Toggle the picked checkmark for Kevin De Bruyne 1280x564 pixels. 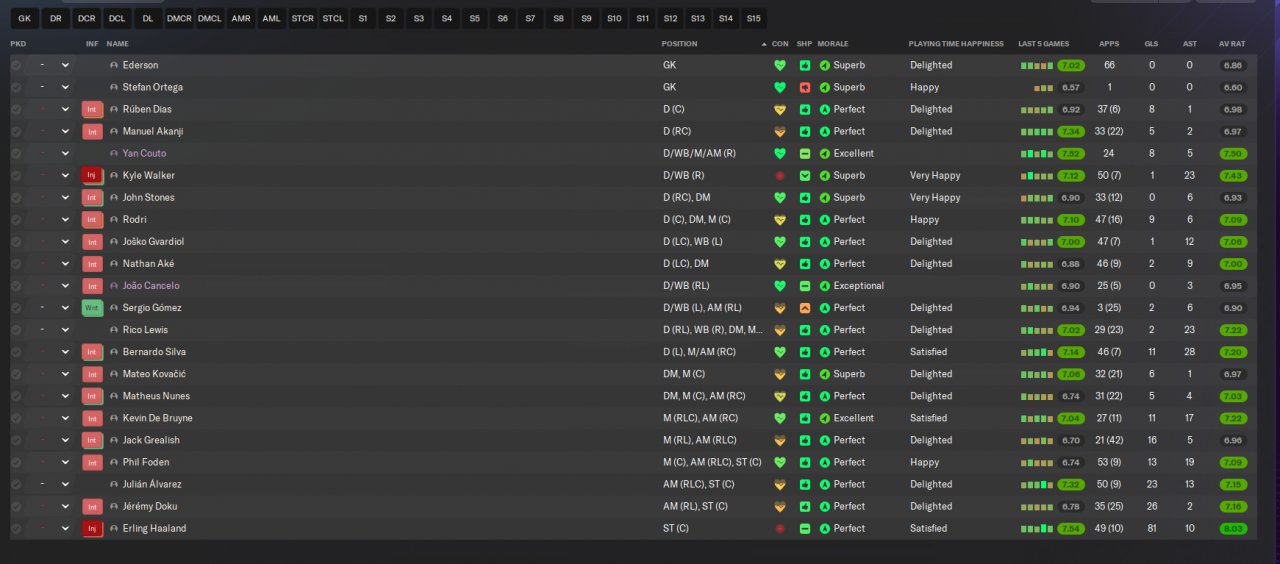(x=16, y=418)
